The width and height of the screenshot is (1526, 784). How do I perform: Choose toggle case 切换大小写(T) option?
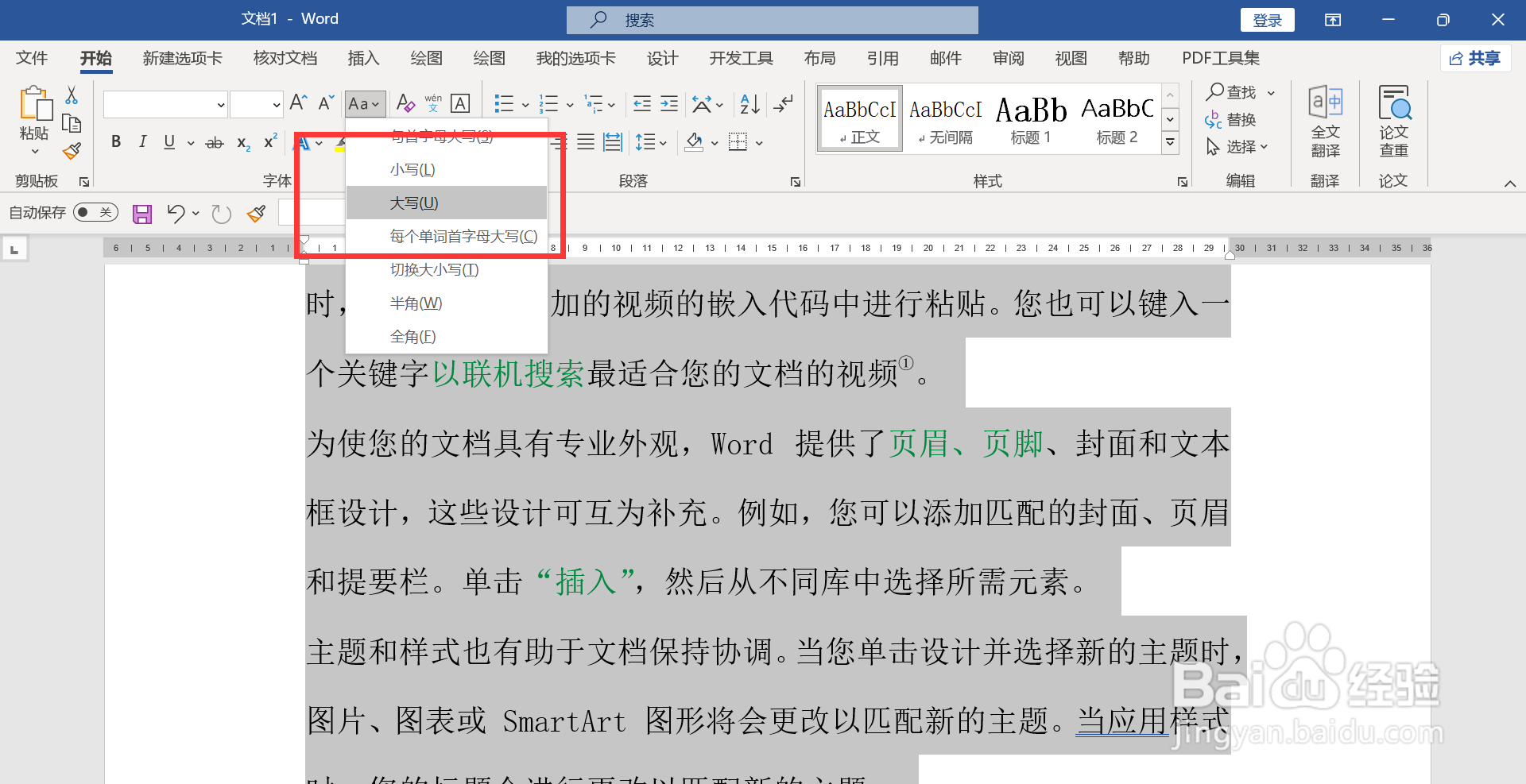click(x=447, y=269)
